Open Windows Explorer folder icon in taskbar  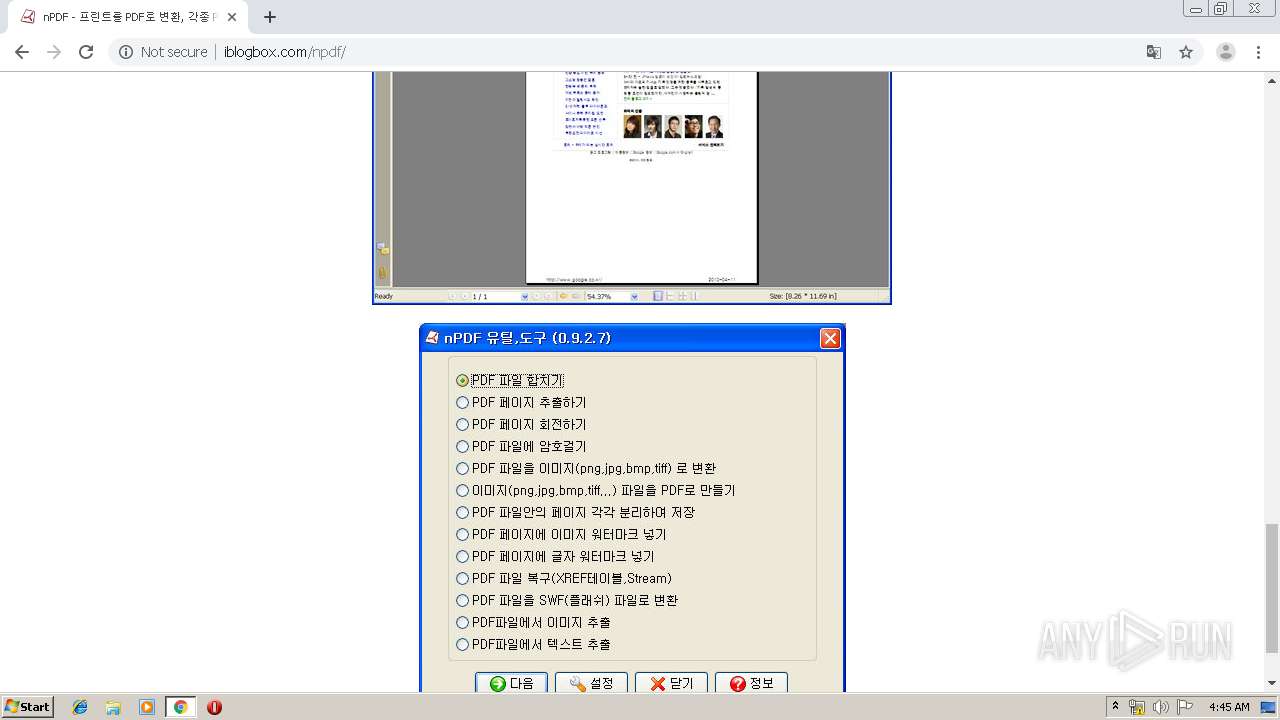click(x=113, y=707)
